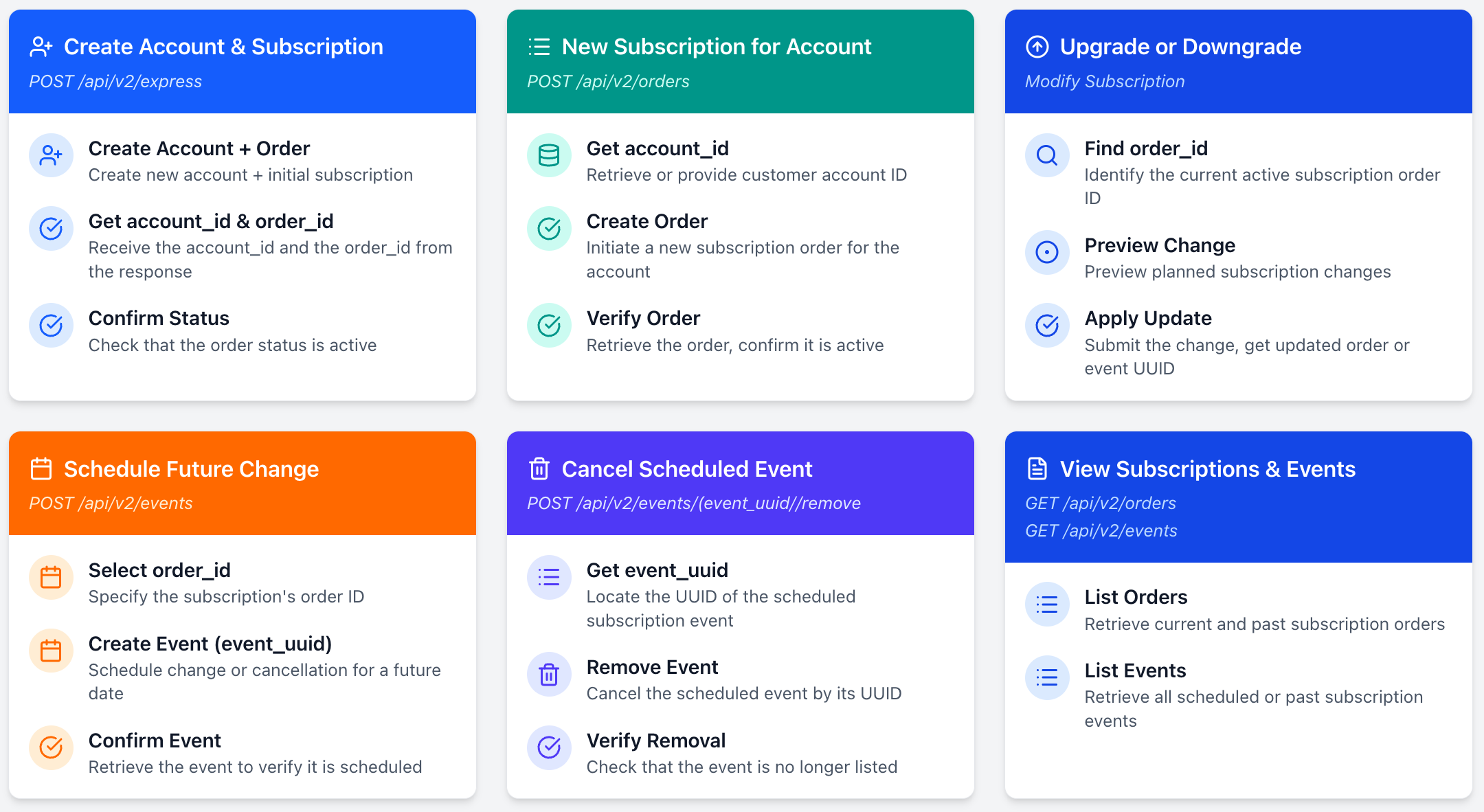Click the Schedule Future Change card title
Viewport: 1484px width, 812px height.
click(191, 469)
